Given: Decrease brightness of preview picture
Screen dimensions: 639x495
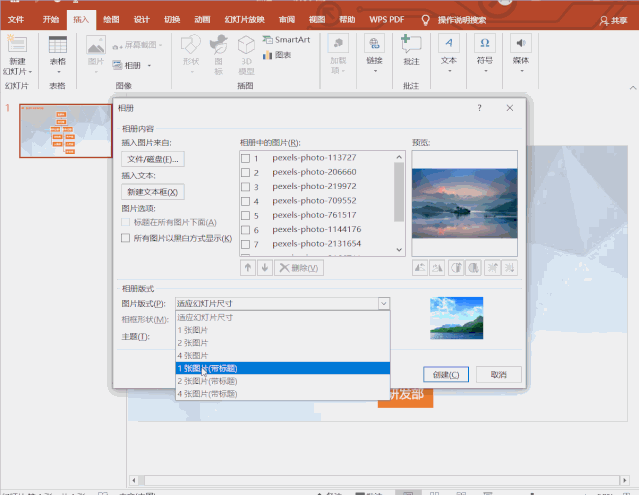Looking at the screenshot, I should pyautogui.click(x=509, y=268).
